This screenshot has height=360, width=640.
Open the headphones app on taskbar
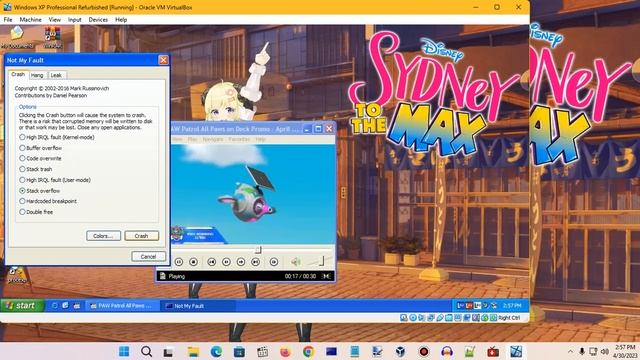pyautogui.click(x=447, y=351)
